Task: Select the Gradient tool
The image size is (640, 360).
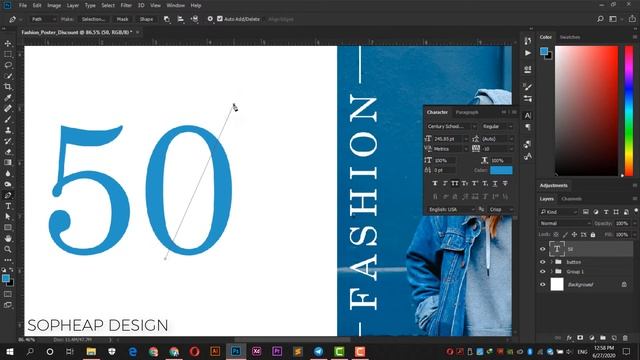Action: (x=8, y=162)
